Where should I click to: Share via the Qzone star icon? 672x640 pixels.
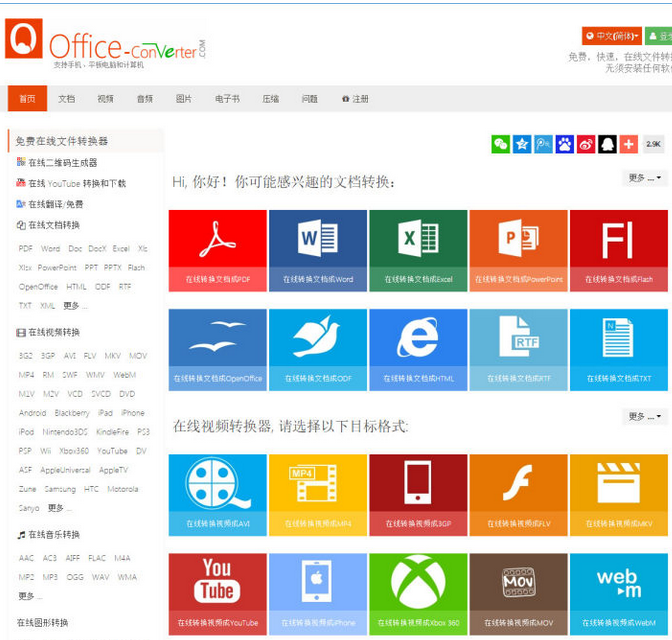coord(522,144)
